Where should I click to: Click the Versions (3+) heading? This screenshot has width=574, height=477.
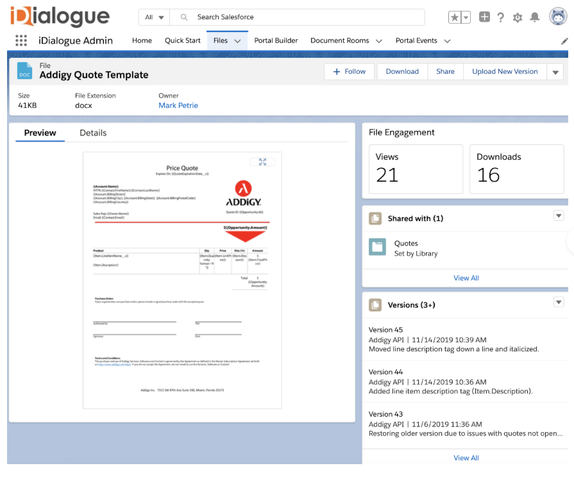tap(411, 305)
